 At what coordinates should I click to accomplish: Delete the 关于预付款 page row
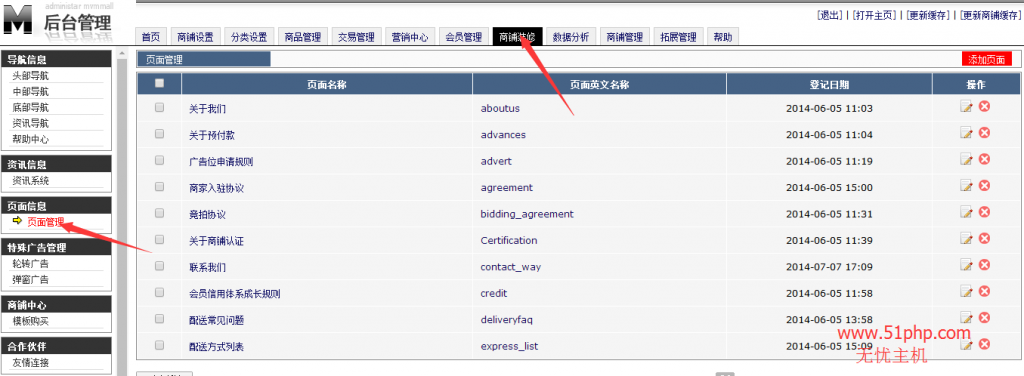point(984,133)
